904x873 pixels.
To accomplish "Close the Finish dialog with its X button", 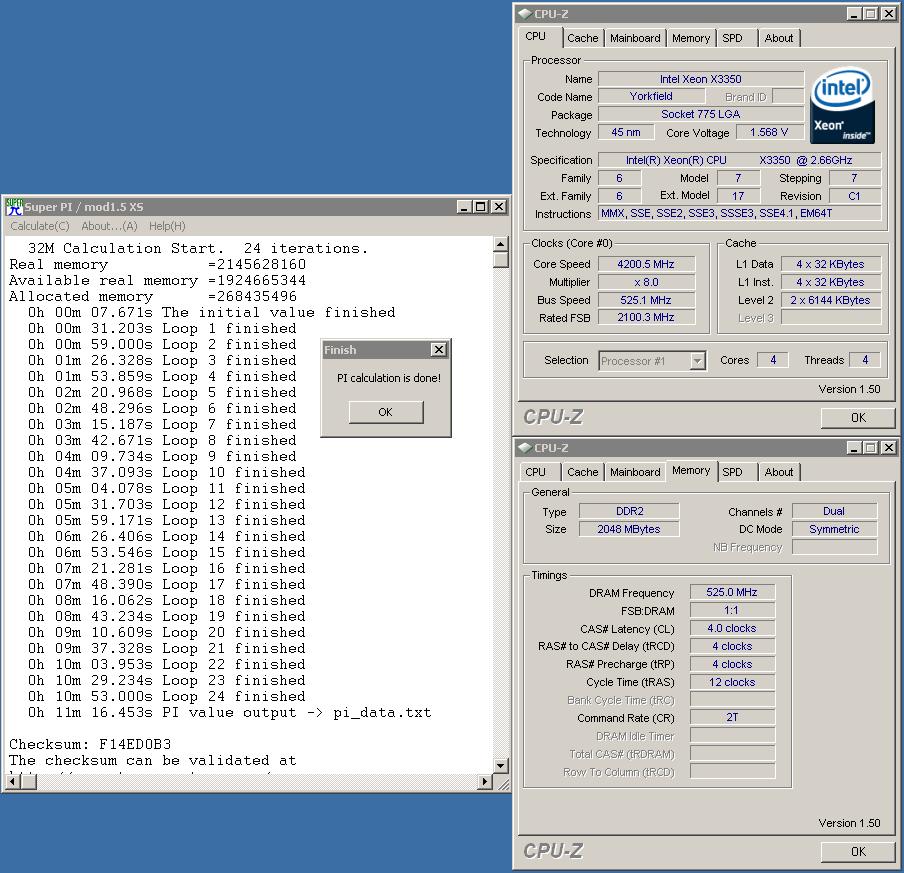I will (439, 349).
